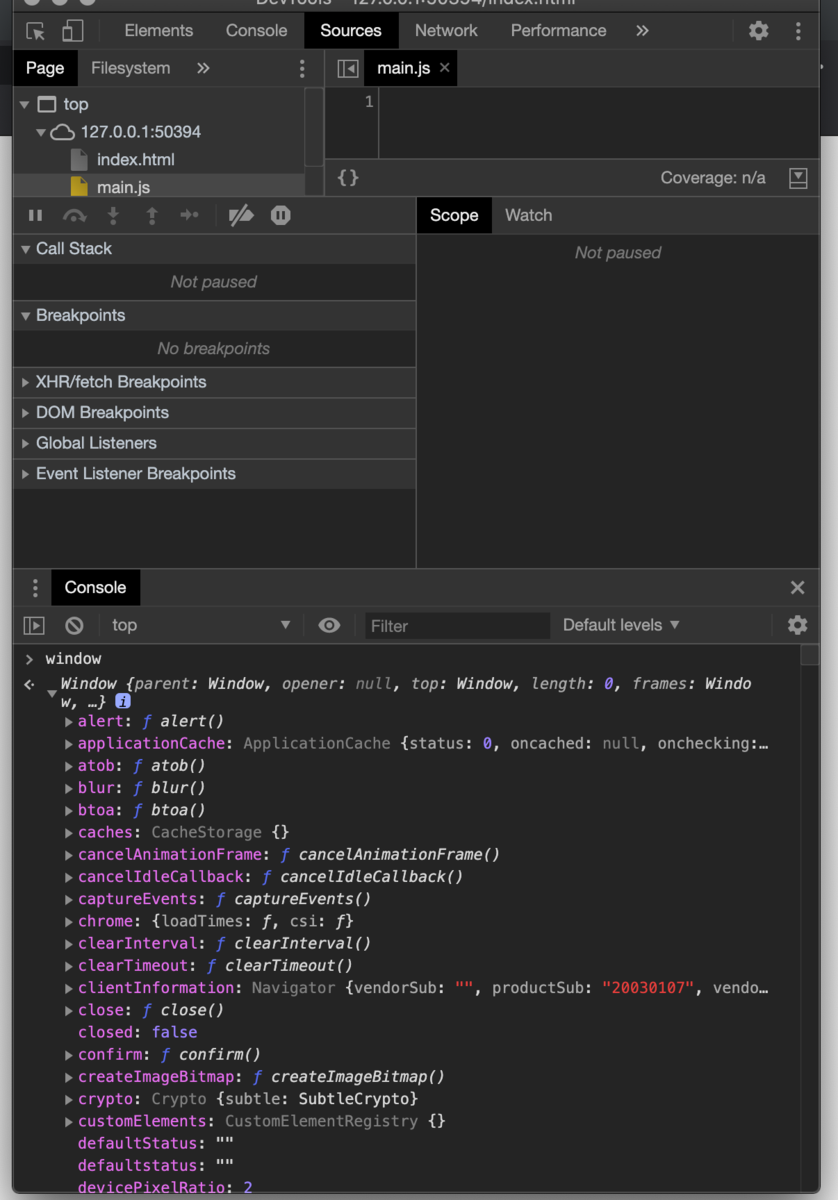Toggle the device toolbar icon
The height and width of the screenshot is (1200, 838).
tap(72, 31)
